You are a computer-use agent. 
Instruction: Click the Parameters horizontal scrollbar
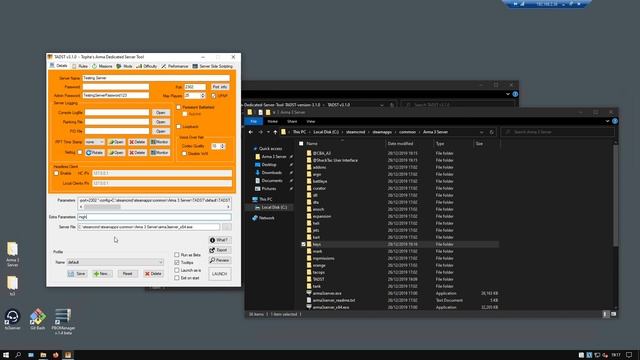154,207
